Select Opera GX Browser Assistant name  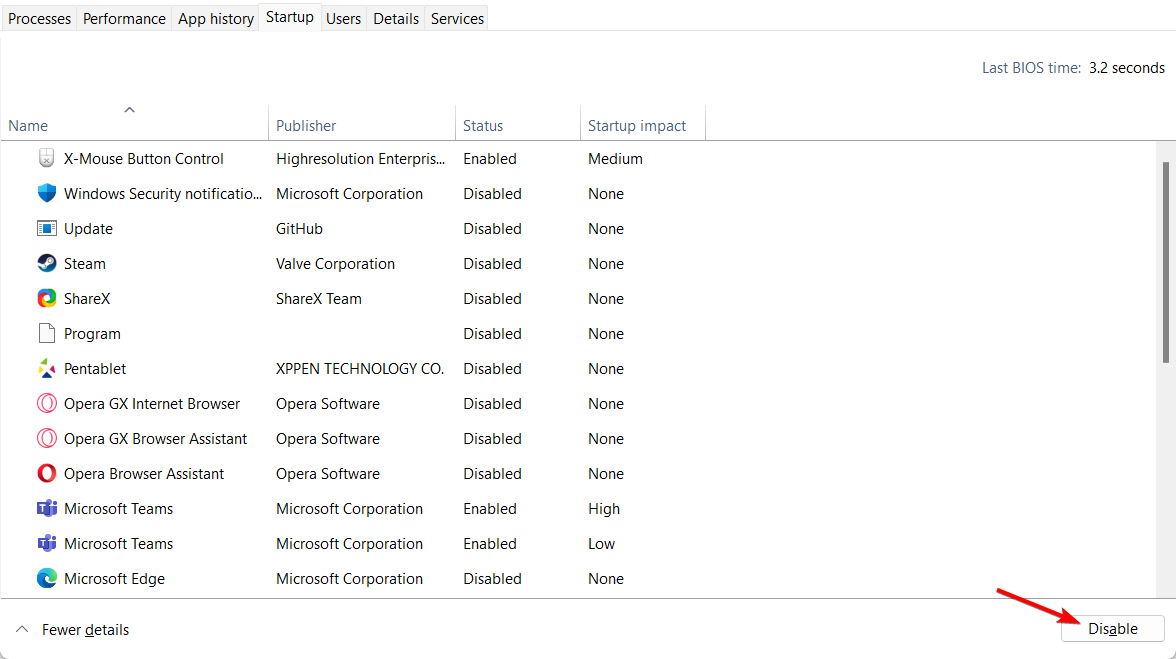pyautogui.click(x=155, y=439)
